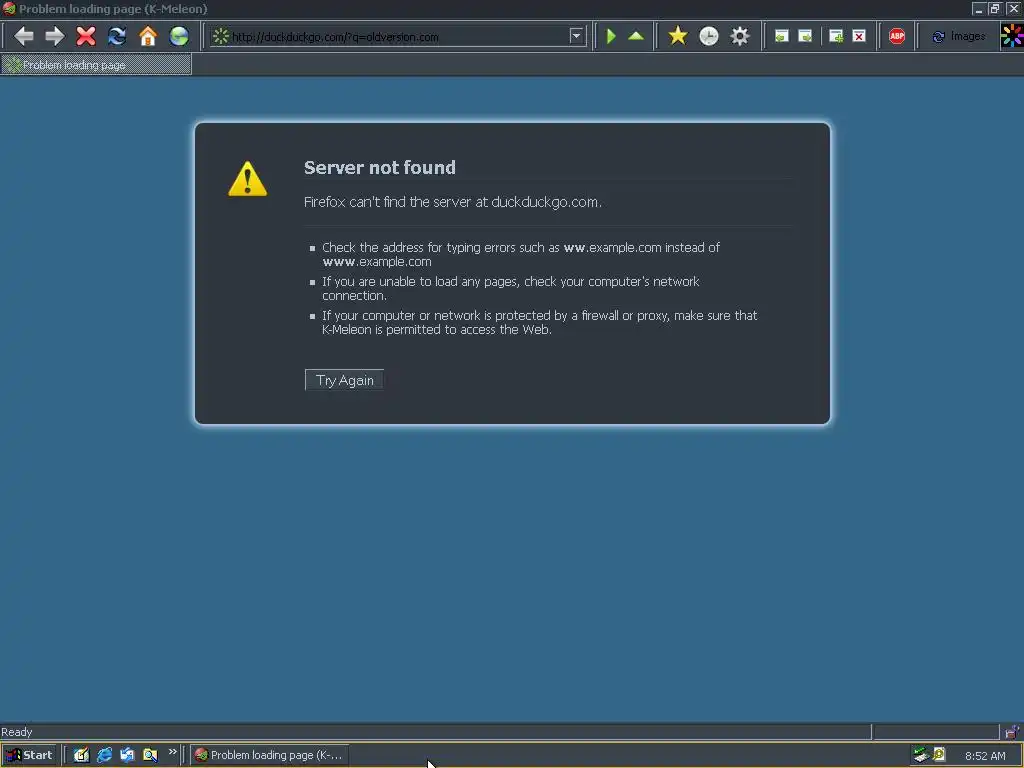Launch the first Quick Launch notepad icon
1024x768 pixels.
[81, 755]
